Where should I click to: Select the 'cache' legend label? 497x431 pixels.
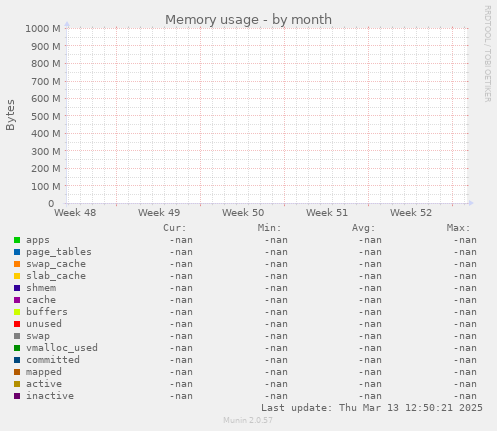[x=41, y=300]
